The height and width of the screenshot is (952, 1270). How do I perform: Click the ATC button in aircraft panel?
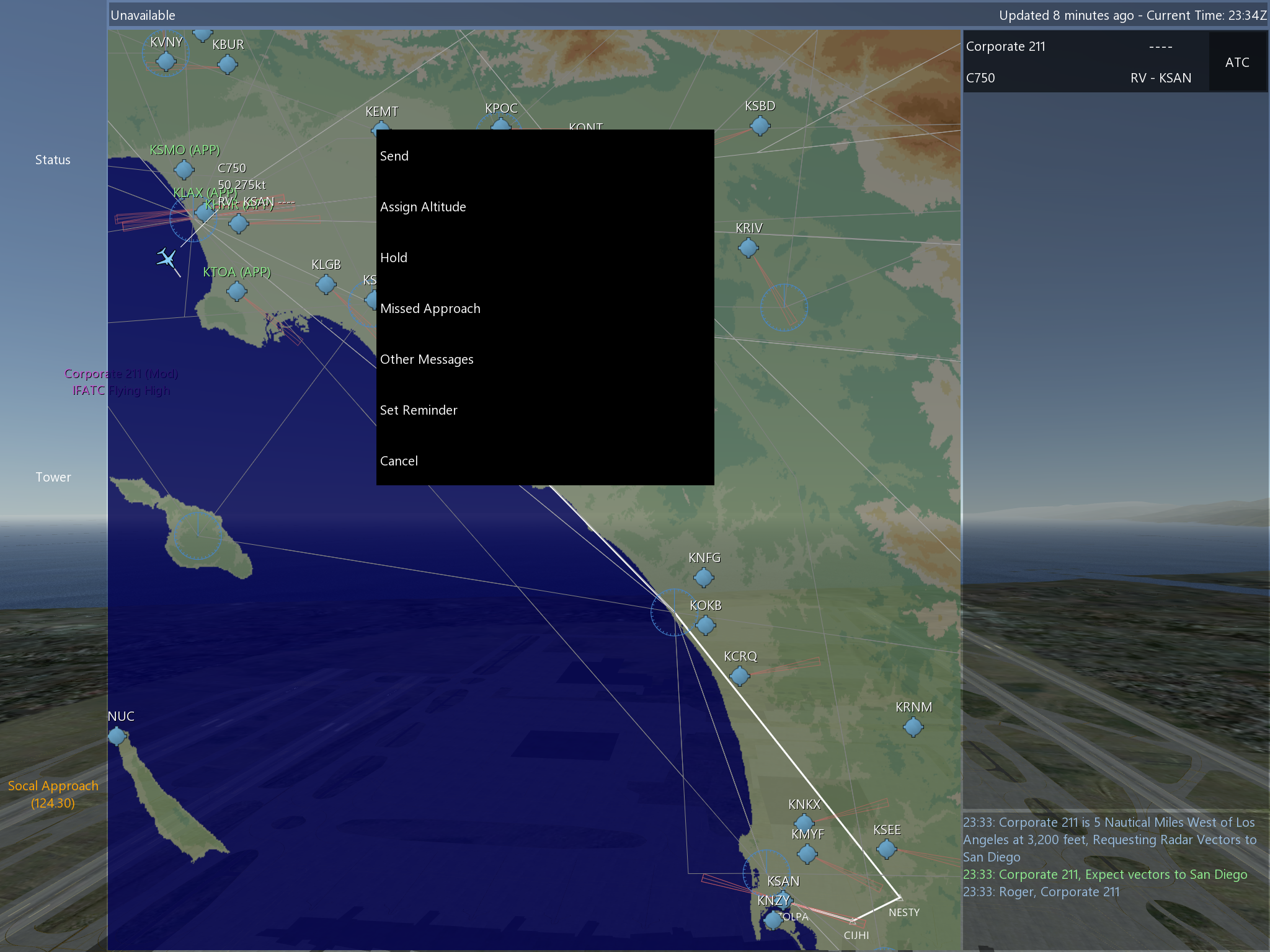(x=1237, y=62)
